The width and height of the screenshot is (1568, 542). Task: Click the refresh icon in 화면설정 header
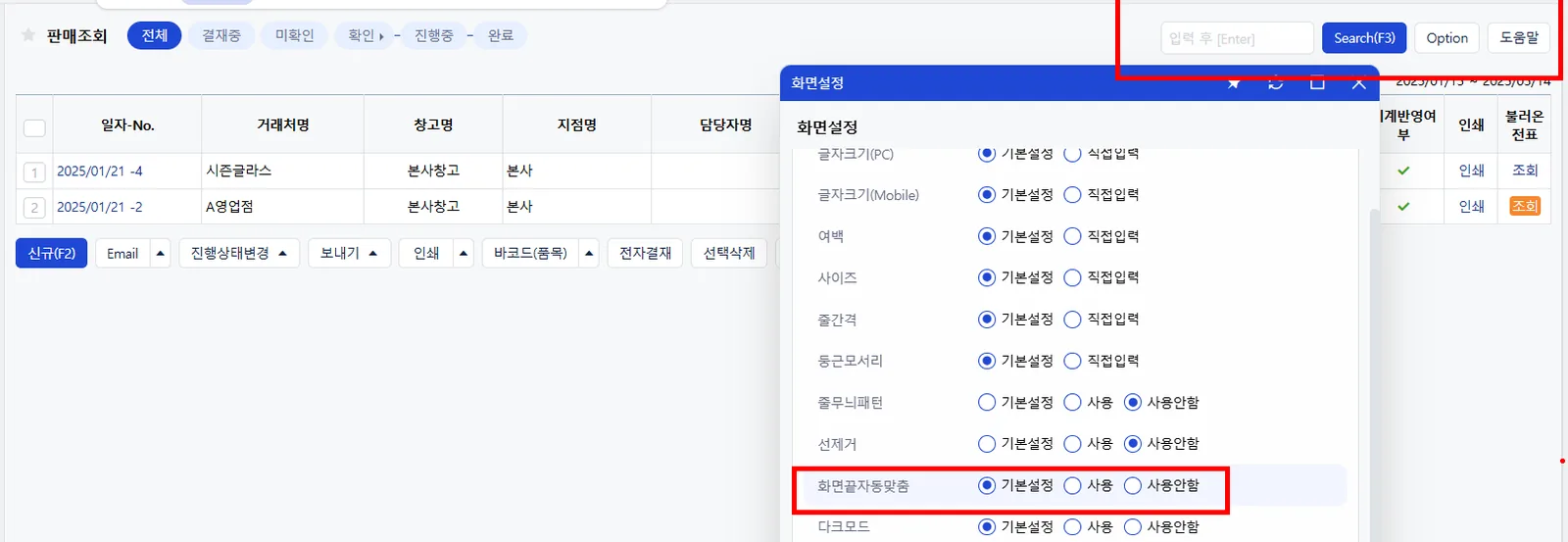point(1275,83)
